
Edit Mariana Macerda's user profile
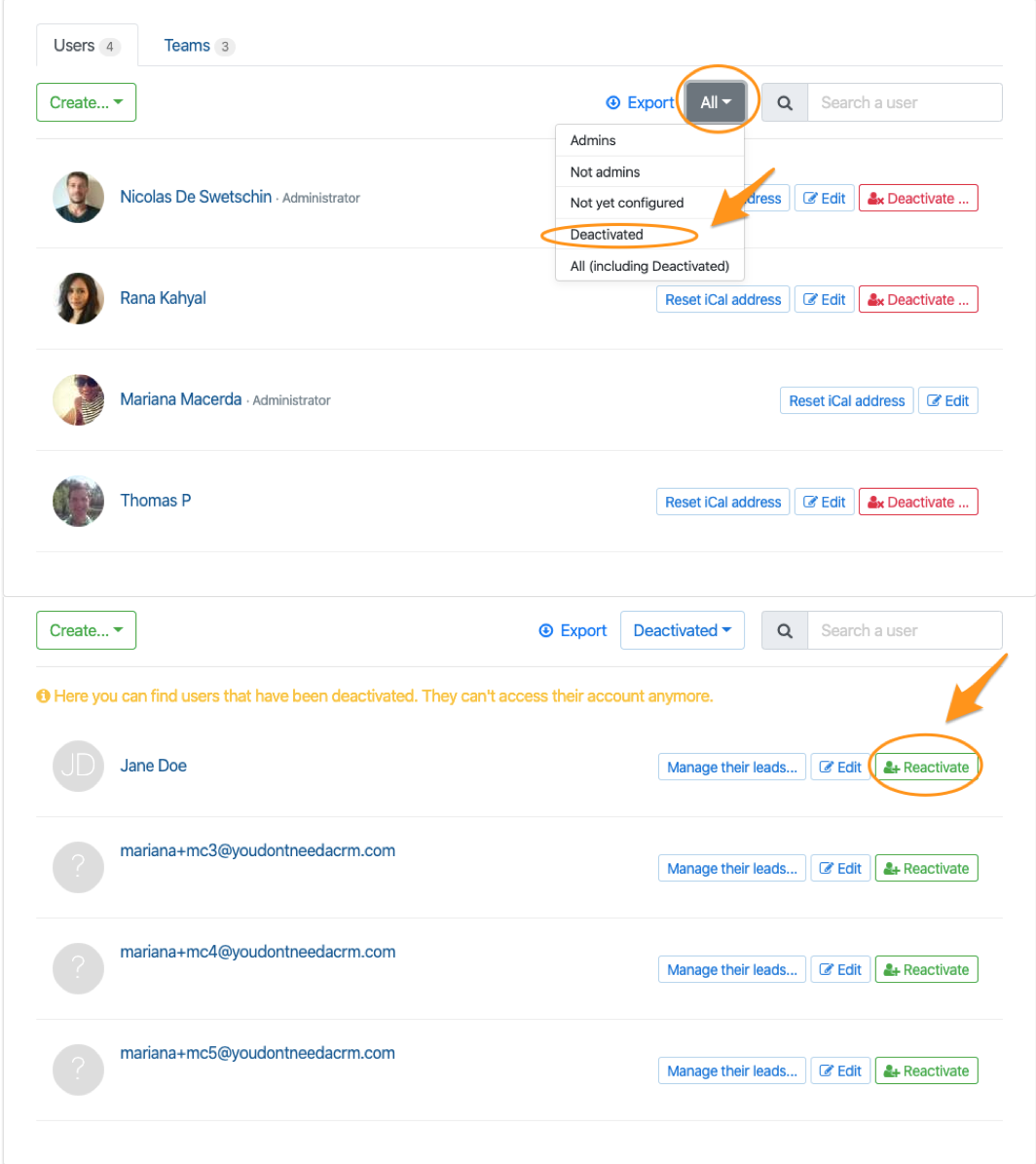click(948, 401)
